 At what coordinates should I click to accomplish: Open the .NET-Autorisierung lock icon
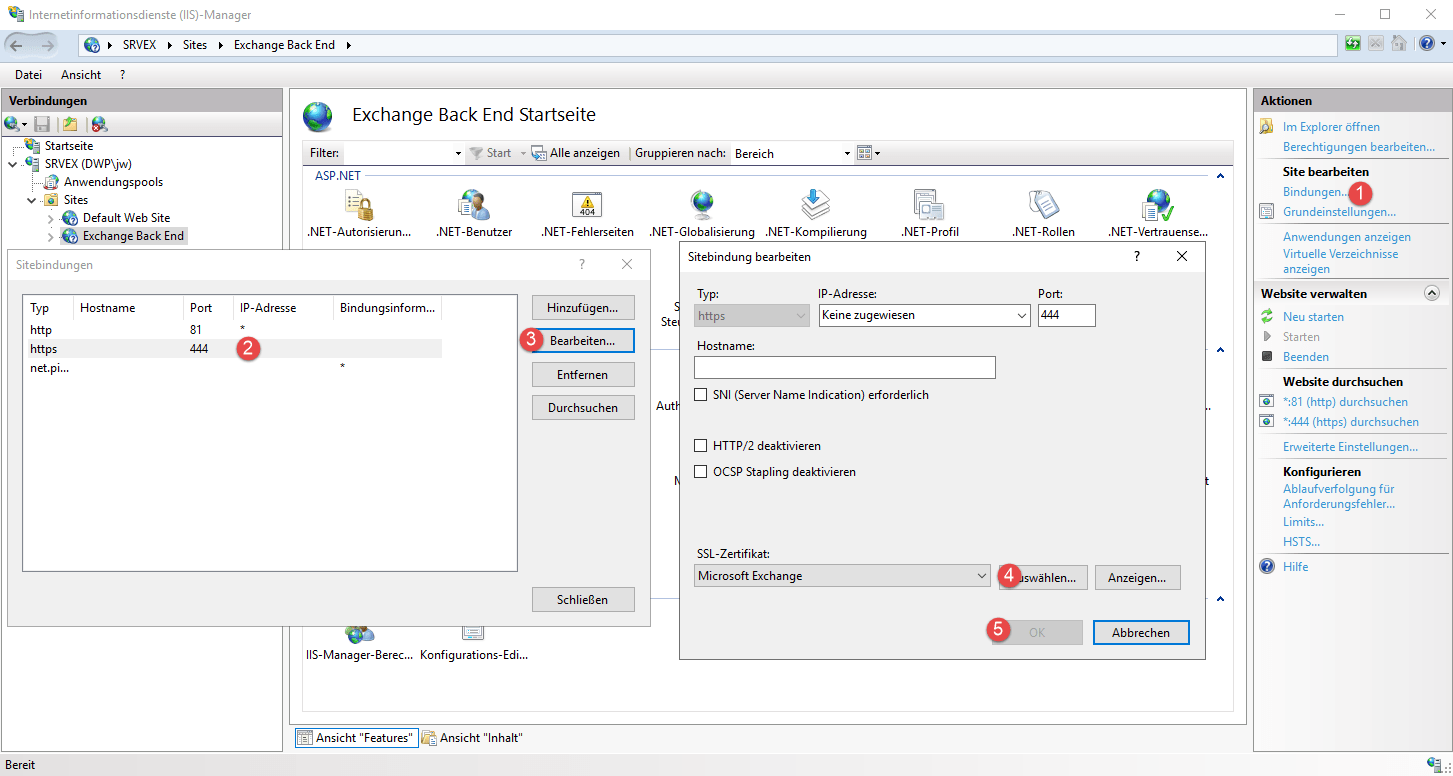[359, 205]
